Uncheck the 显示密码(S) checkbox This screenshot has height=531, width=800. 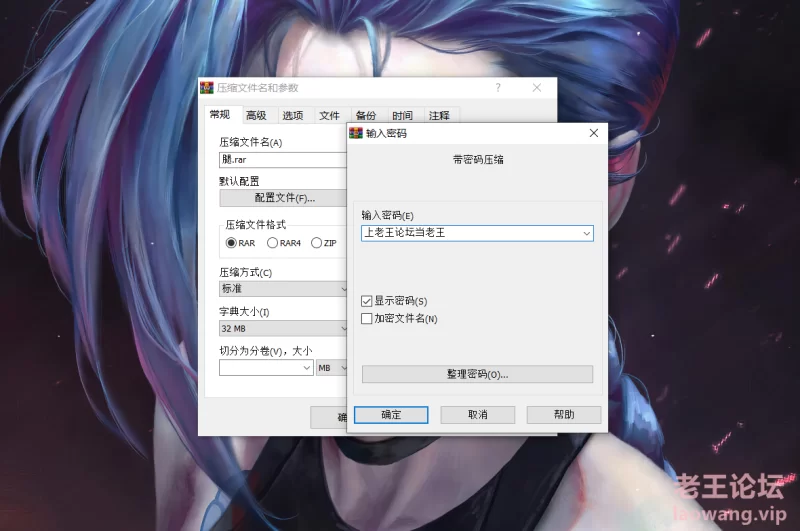[x=366, y=301]
